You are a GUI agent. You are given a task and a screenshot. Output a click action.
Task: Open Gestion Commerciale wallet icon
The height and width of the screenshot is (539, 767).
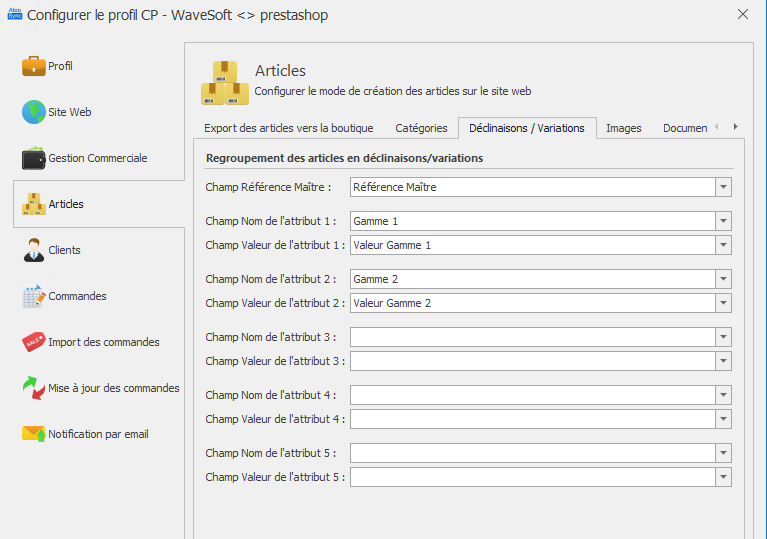tap(34, 158)
